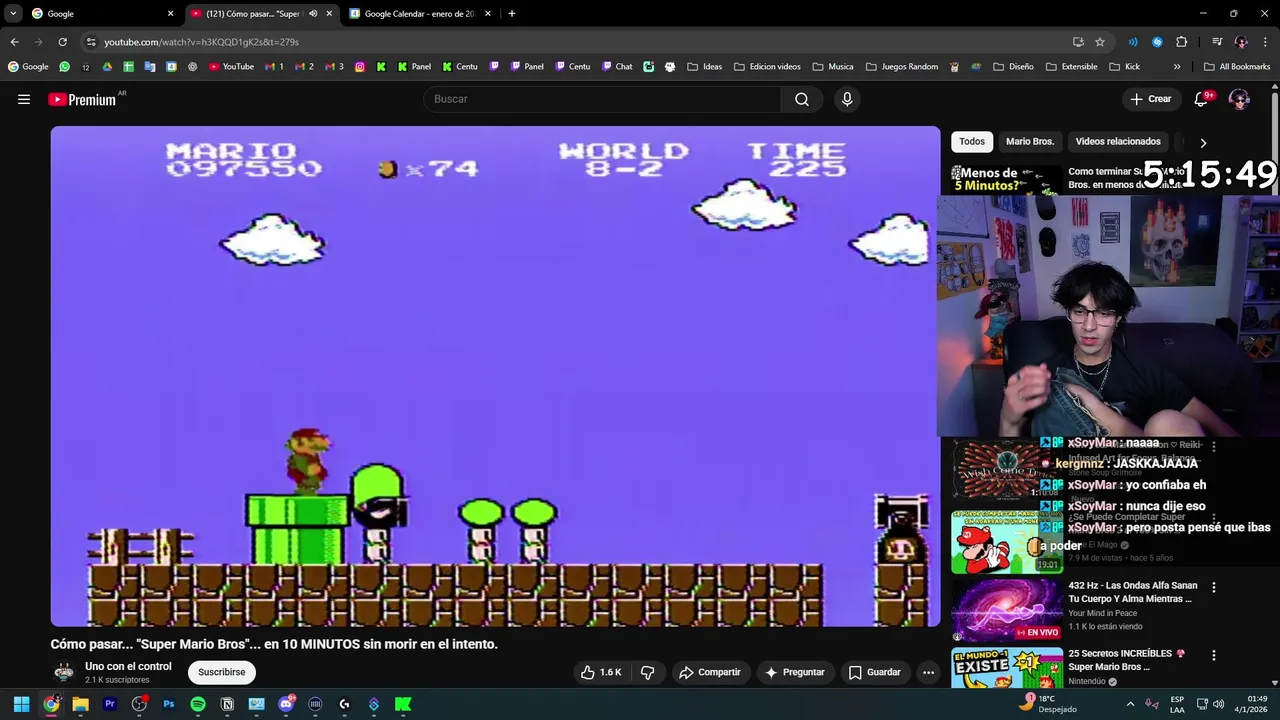Open Spotify from the taskbar

[198, 704]
